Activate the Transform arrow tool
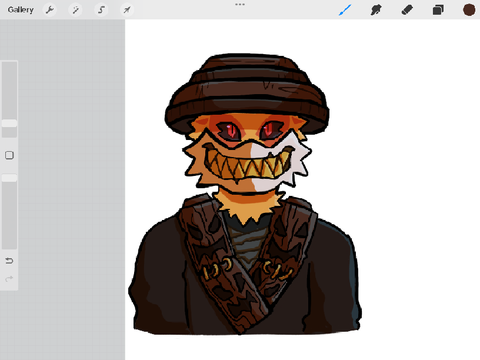The width and height of the screenshot is (480, 360). point(127,10)
